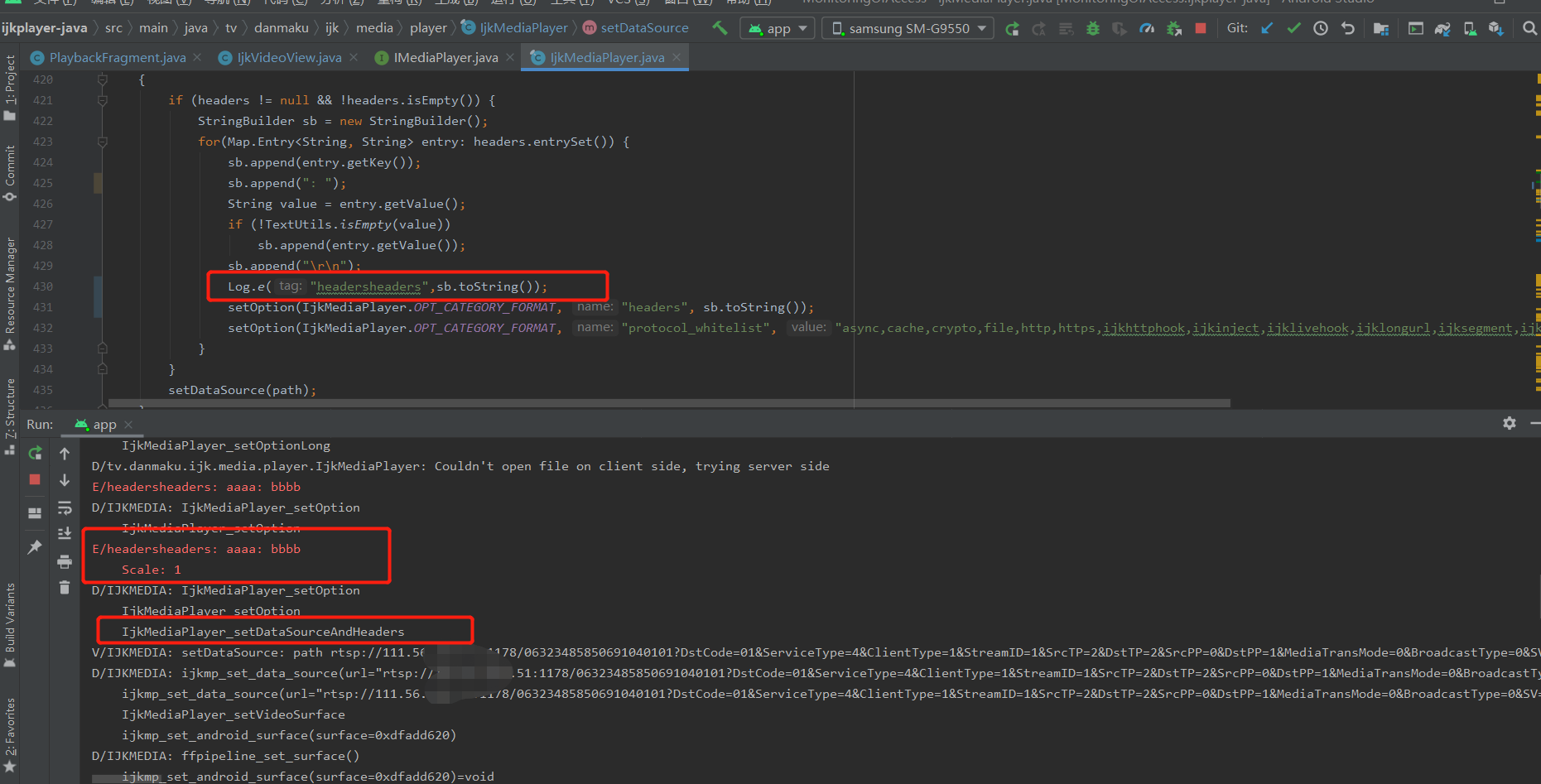Click the Git rollback arrow
This screenshot has width=1541, height=784.
tap(1348, 28)
